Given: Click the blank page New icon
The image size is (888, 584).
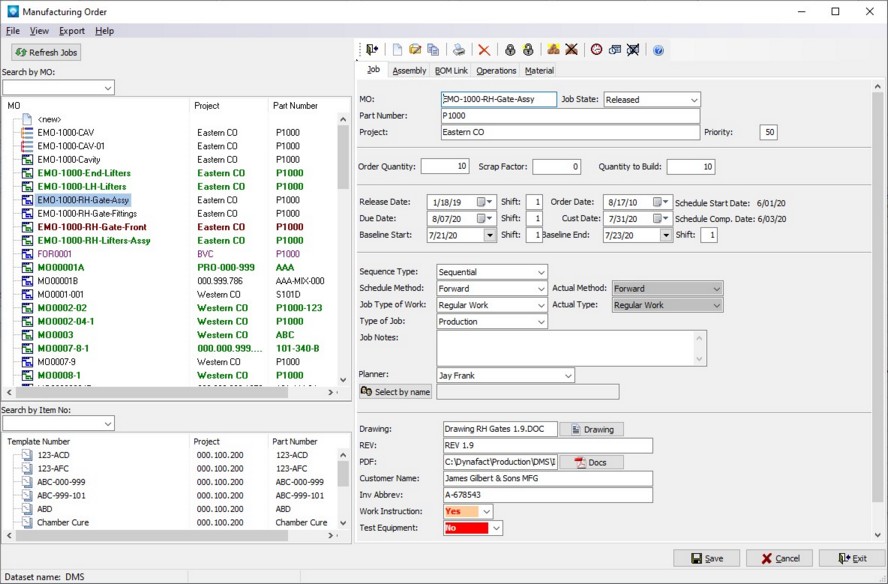Looking at the screenshot, I should tap(397, 49).
